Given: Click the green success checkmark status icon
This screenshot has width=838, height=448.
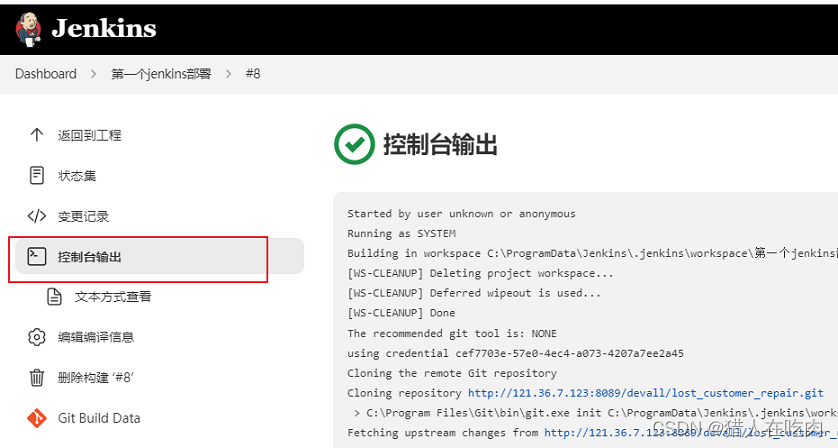Looking at the screenshot, I should pyautogui.click(x=354, y=144).
